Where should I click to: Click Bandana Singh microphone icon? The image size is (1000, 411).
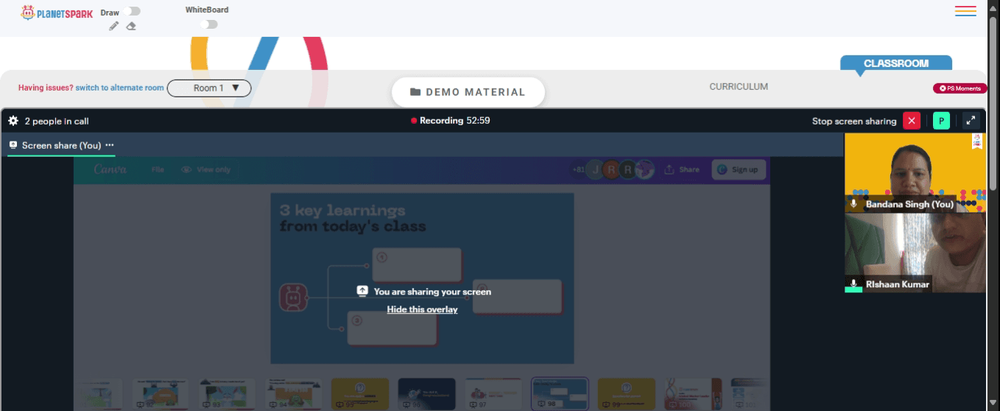click(854, 204)
